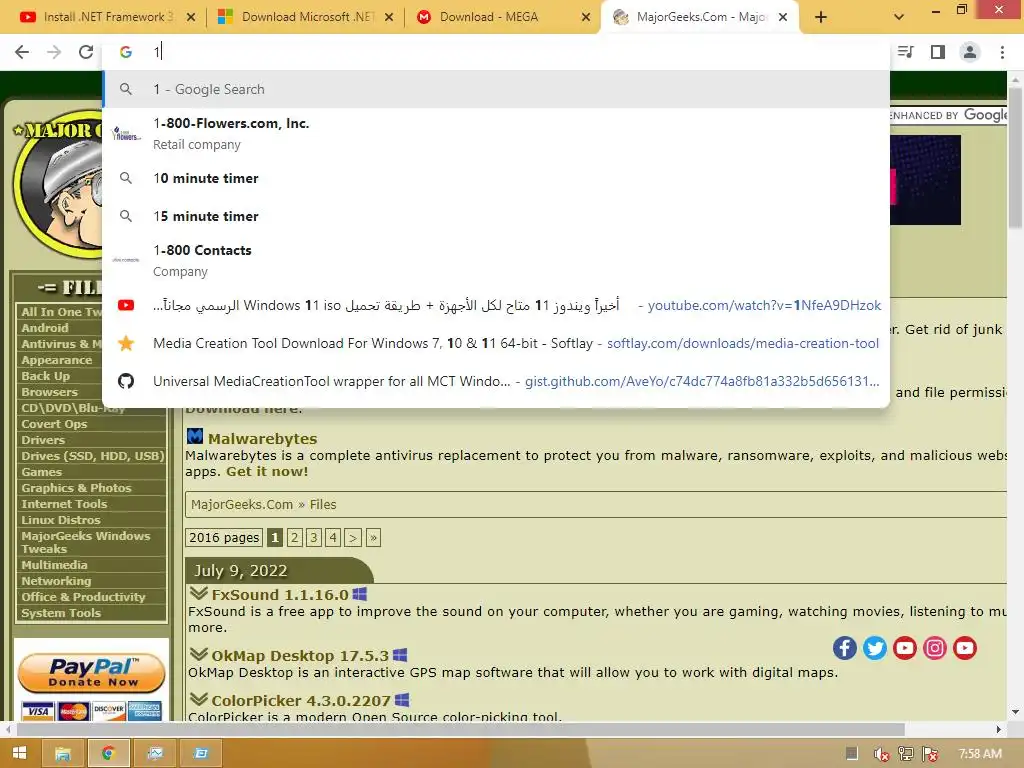The width and height of the screenshot is (1024, 768).
Task: Open the Drivers category
Action: tap(42, 440)
